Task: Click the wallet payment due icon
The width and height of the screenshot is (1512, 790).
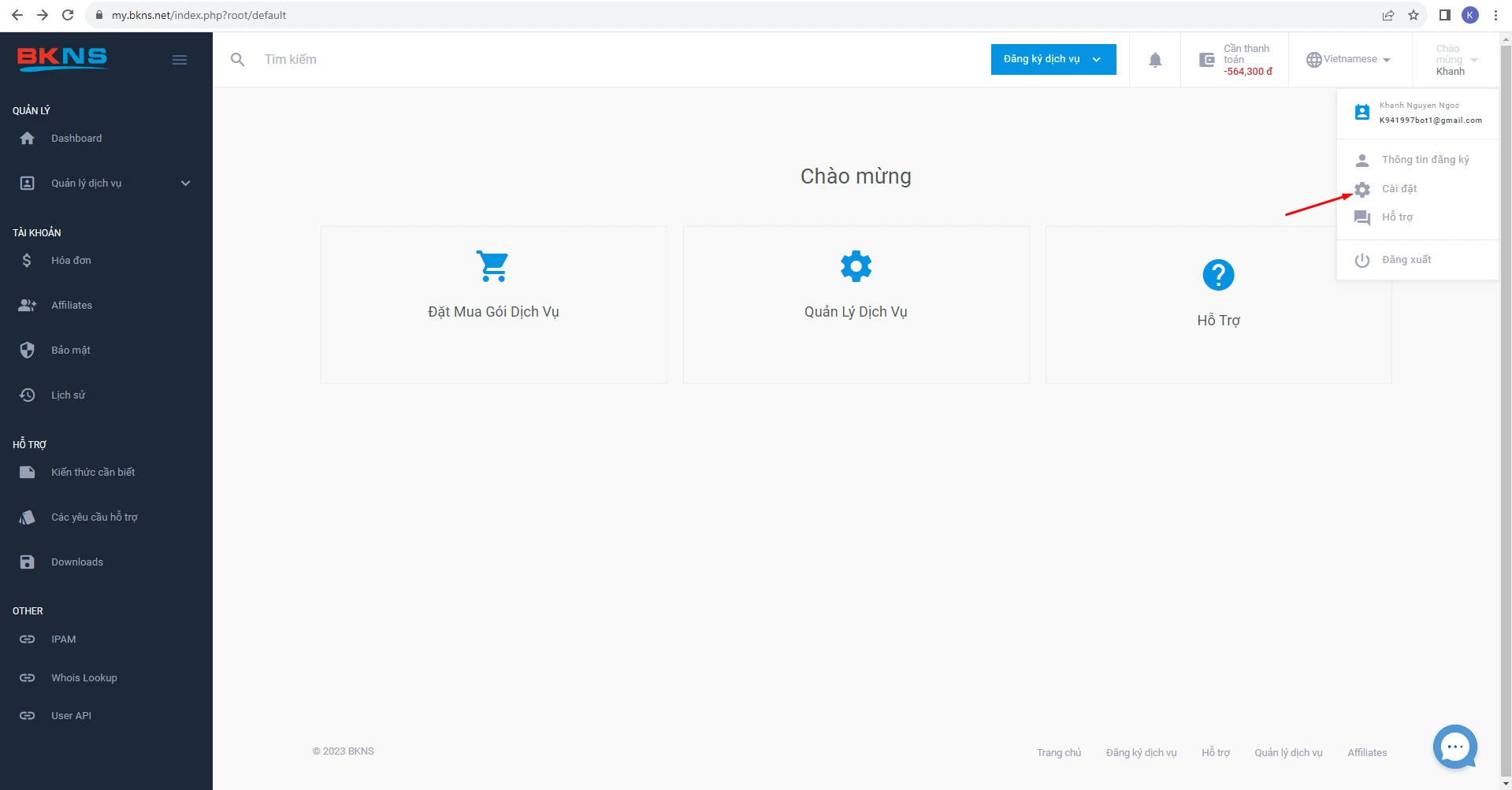Action: [x=1206, y=60]
